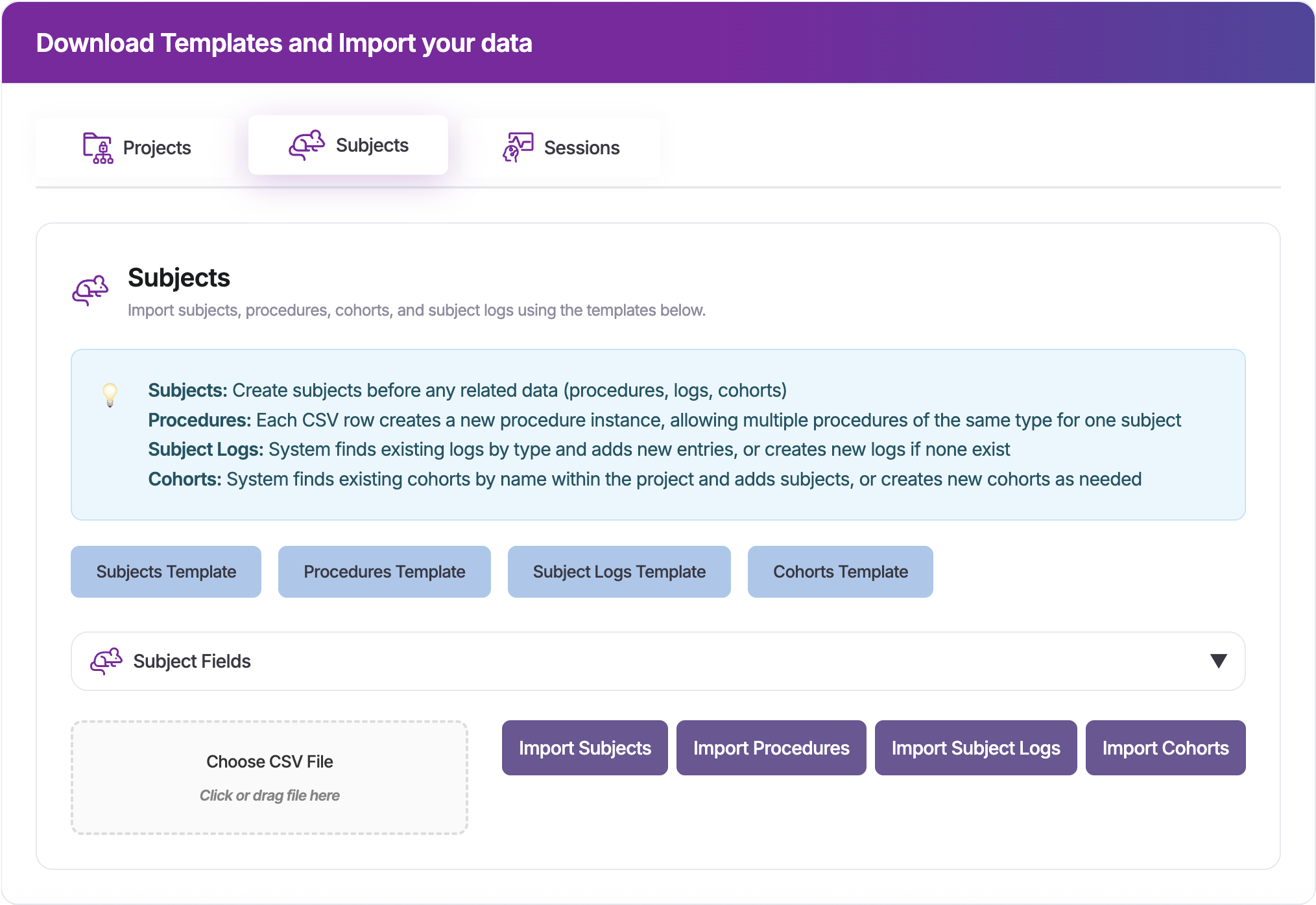Image resolution: width=1316 pixels, height=905 pixels.
Task: Download the Cohorts Template
Action: [x=840, y=572]
